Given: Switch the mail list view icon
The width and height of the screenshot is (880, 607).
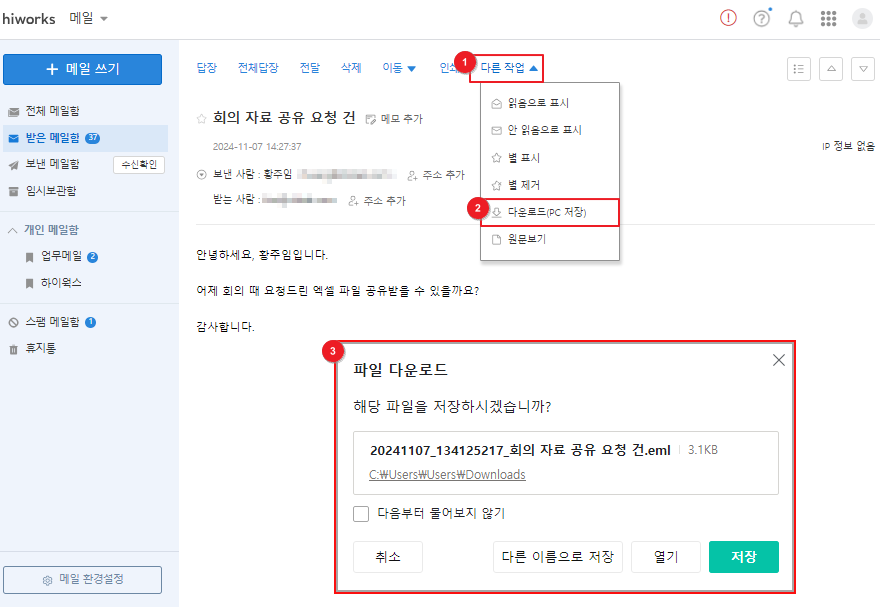Looking at the screenshot, I should click(x=799, y=69).
